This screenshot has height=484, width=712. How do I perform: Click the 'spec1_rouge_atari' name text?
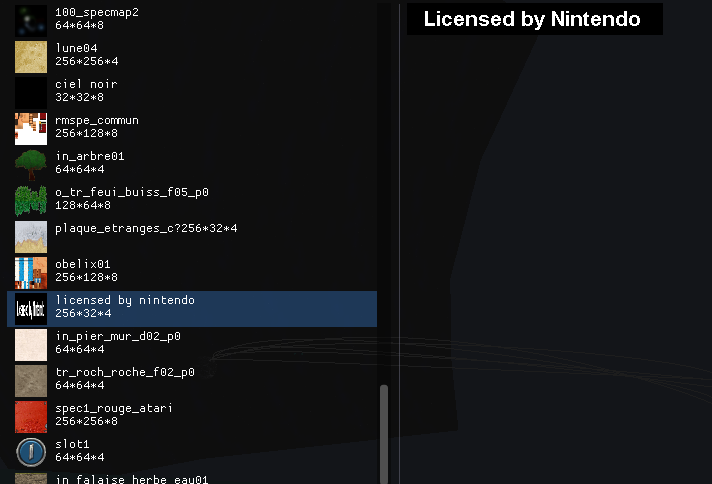[x=114, y=408]
